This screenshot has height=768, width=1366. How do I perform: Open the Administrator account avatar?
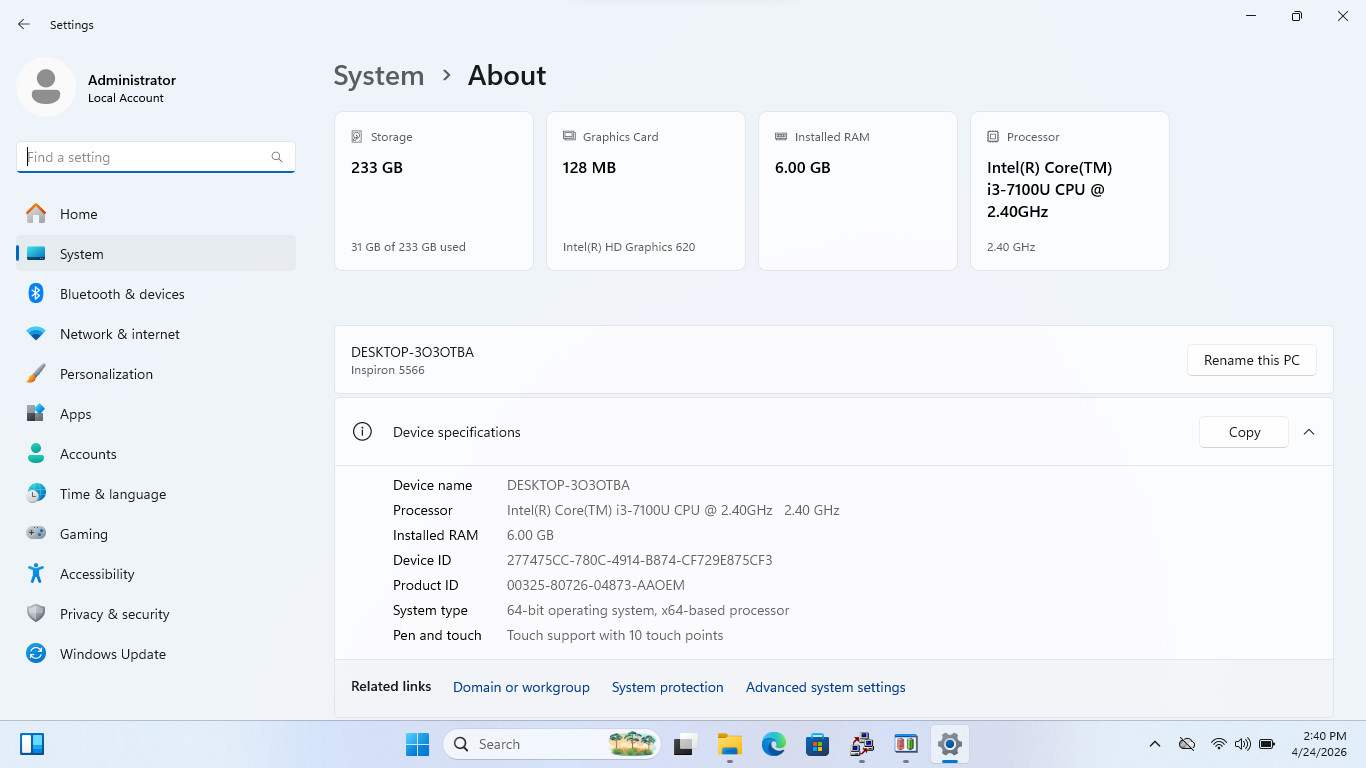tap(46, 87)
